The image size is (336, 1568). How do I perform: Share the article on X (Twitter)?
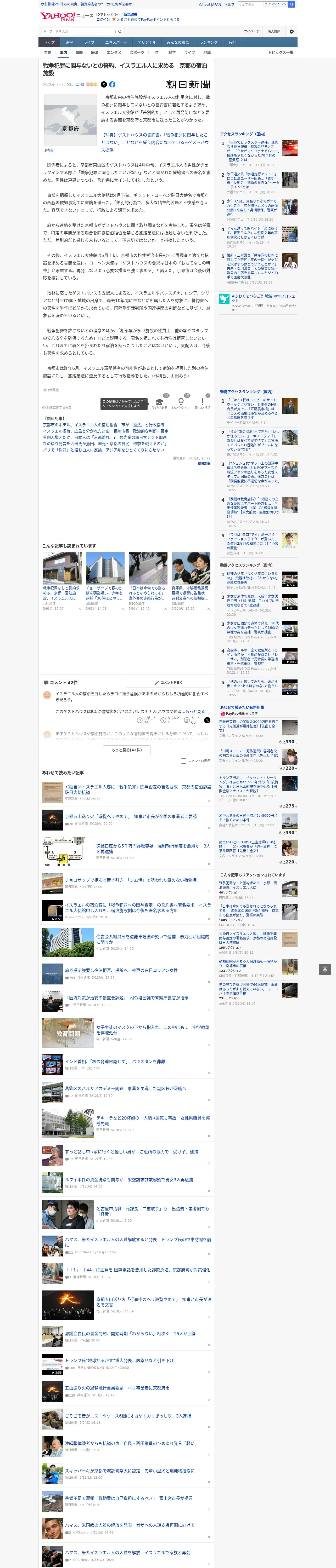(x=104, y=85)
